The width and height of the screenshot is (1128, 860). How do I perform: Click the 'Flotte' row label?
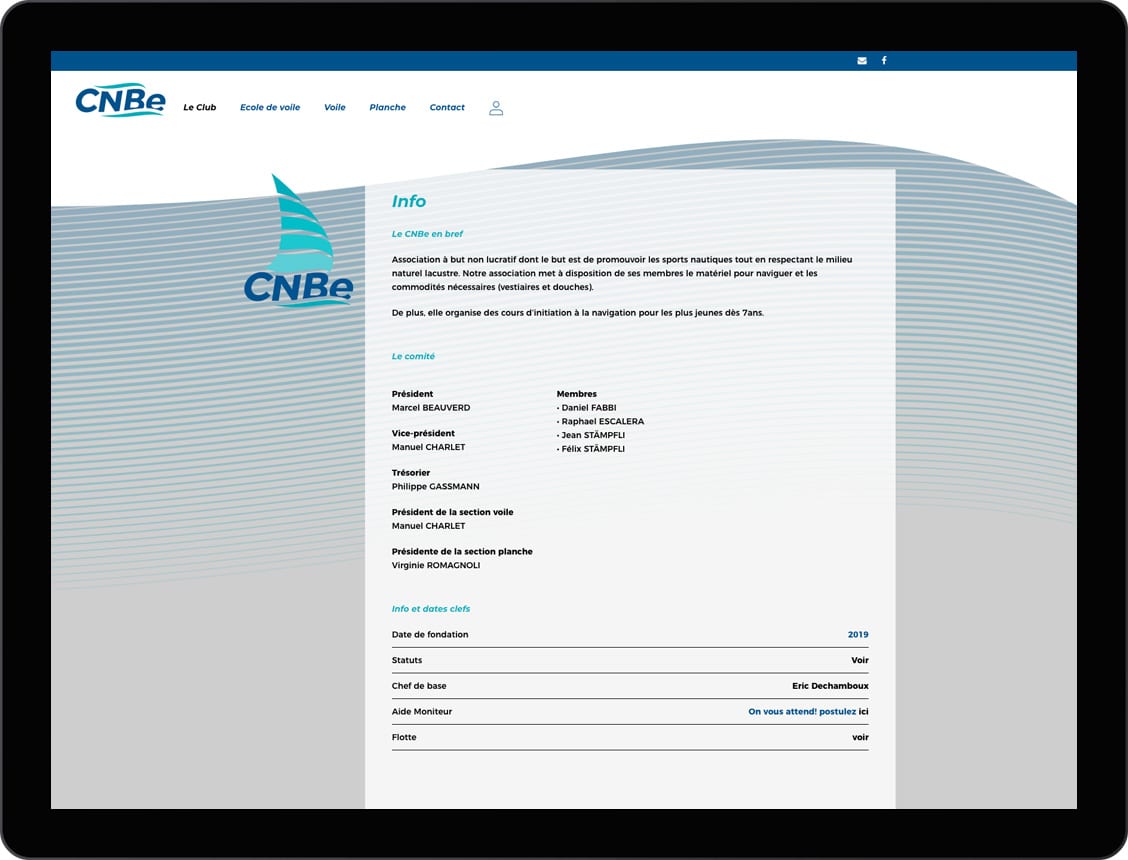404,737
